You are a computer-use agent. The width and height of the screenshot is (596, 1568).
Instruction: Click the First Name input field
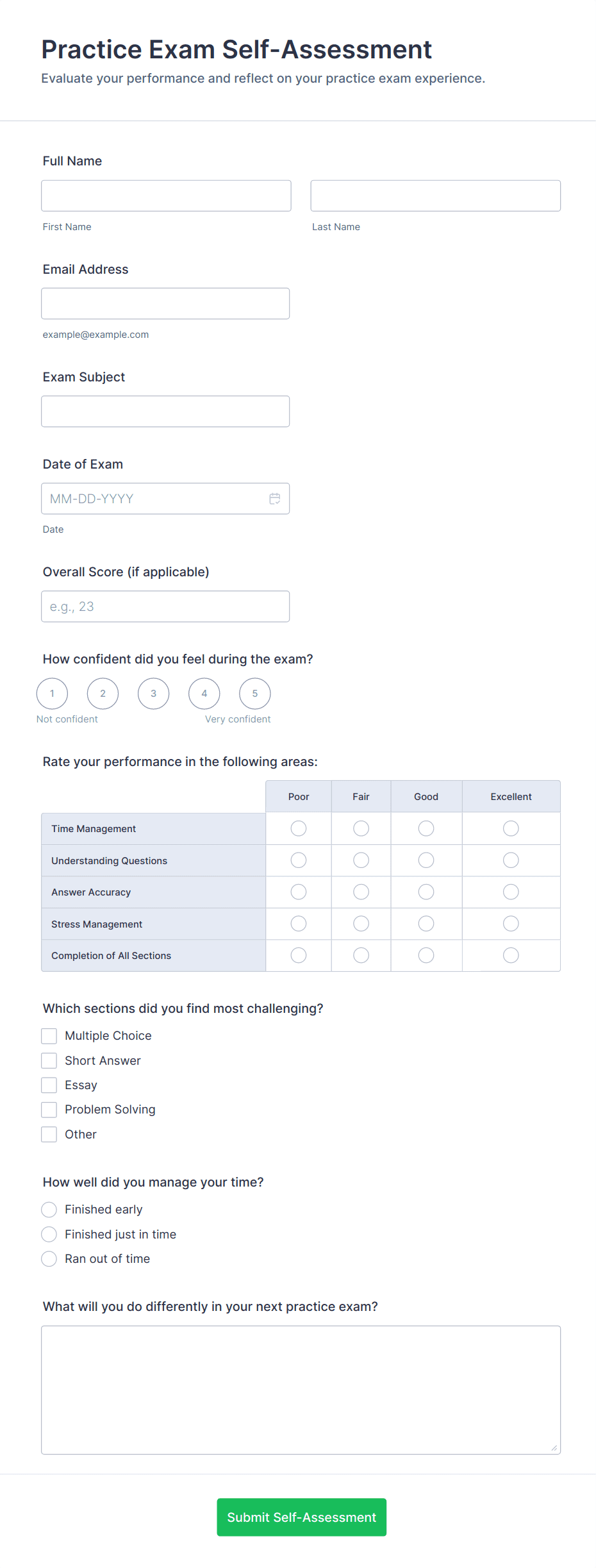click(166, 196)
